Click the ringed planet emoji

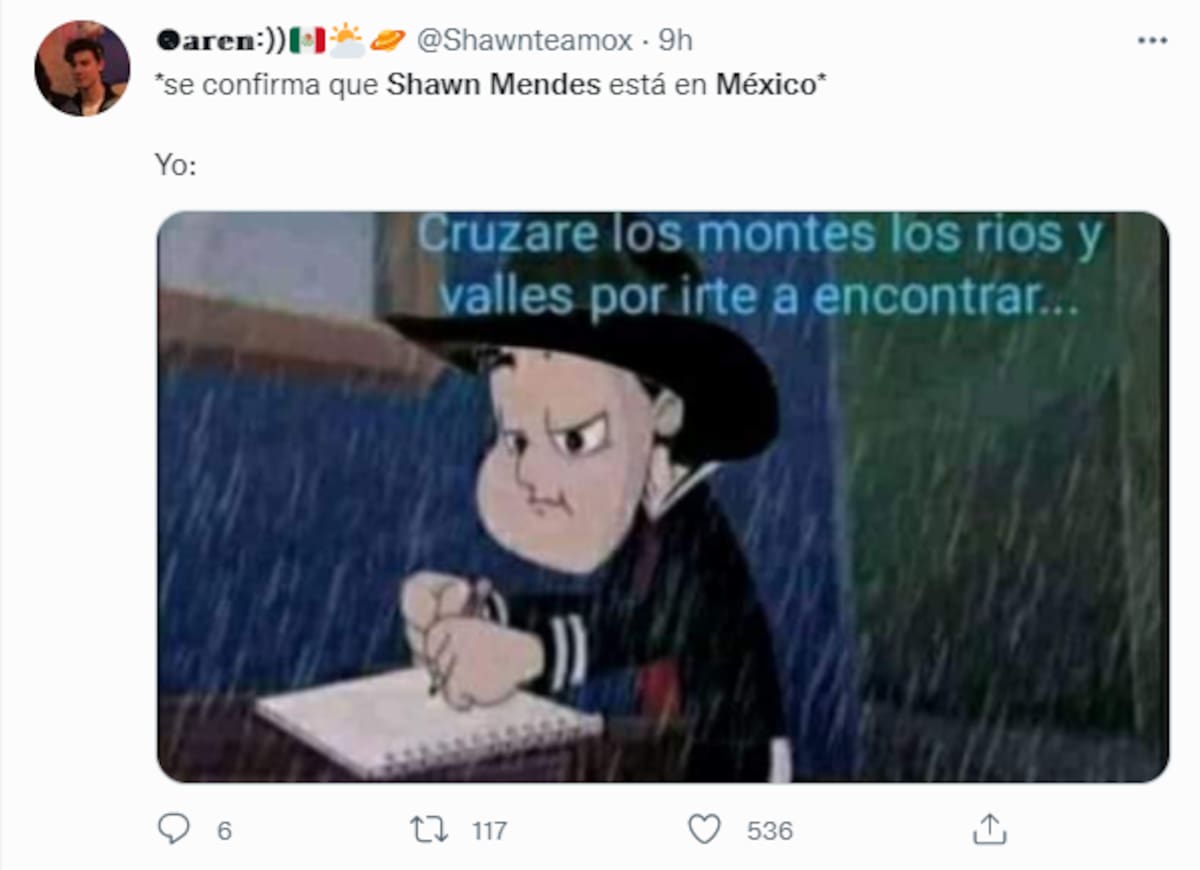coord(387,40)
